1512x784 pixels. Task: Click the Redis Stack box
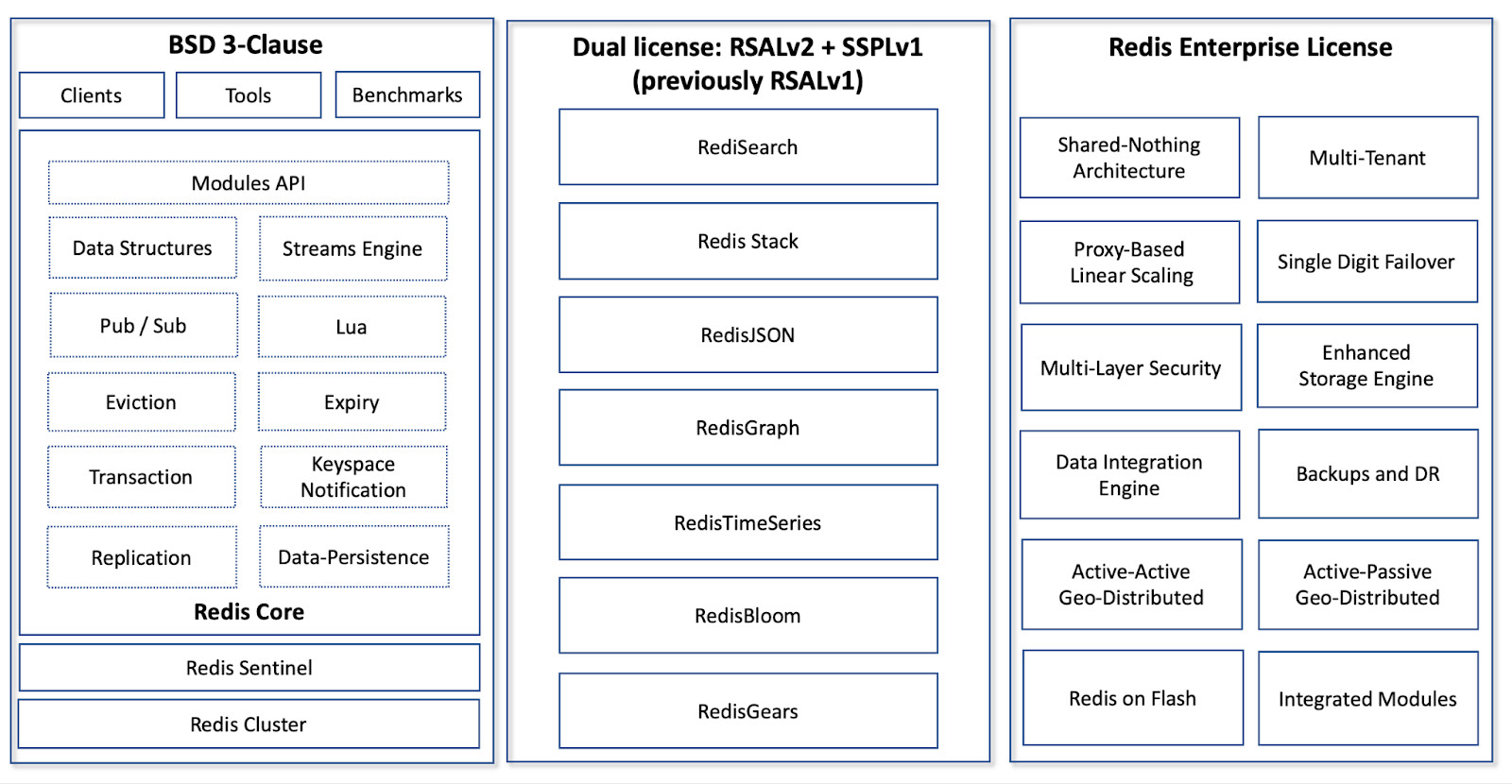tap(747, 241)
